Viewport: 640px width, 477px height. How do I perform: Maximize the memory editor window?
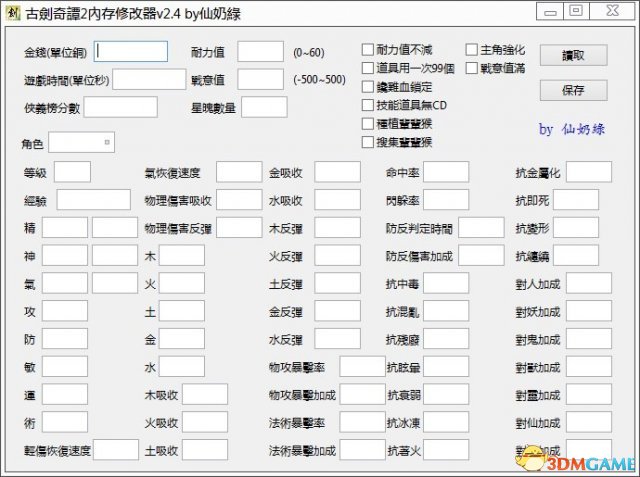click(x=575, y=10)
